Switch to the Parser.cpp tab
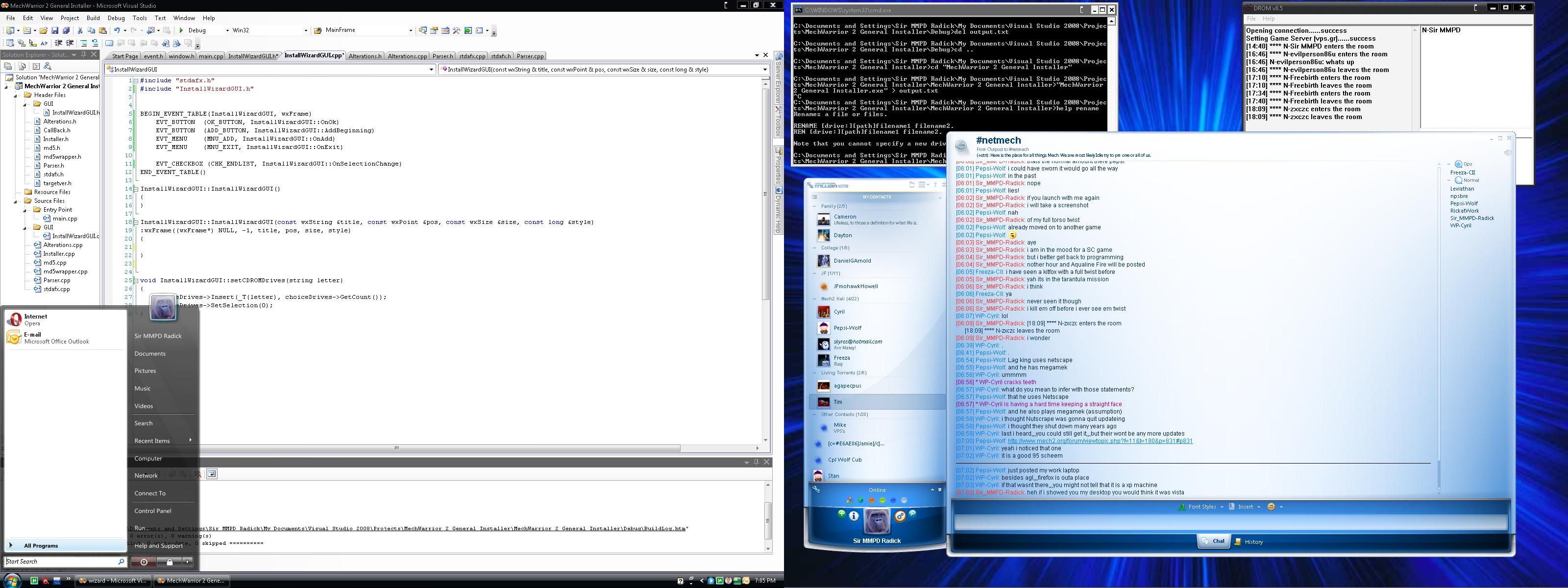 click(x=530, y=56)
